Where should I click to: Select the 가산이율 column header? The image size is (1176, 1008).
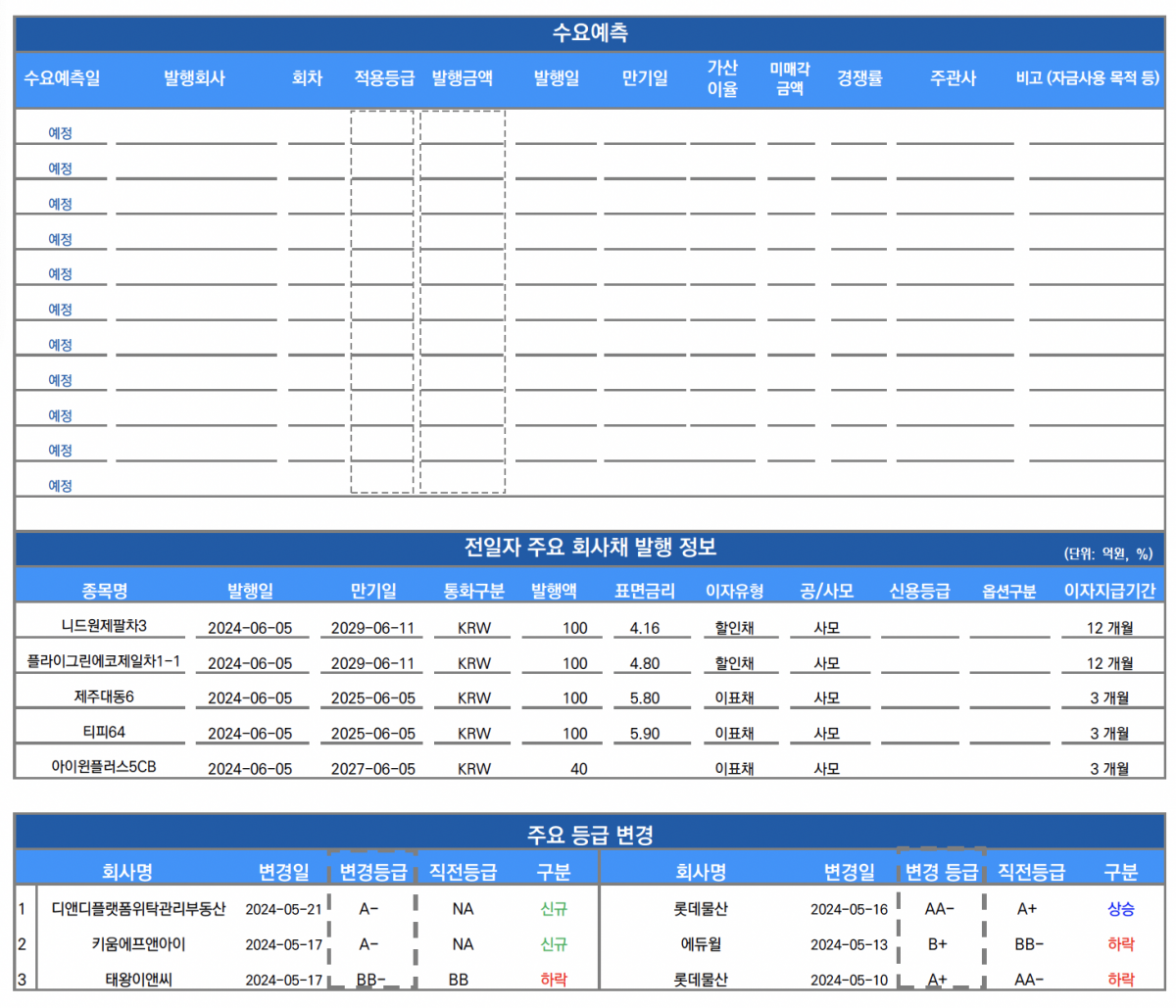722,78
